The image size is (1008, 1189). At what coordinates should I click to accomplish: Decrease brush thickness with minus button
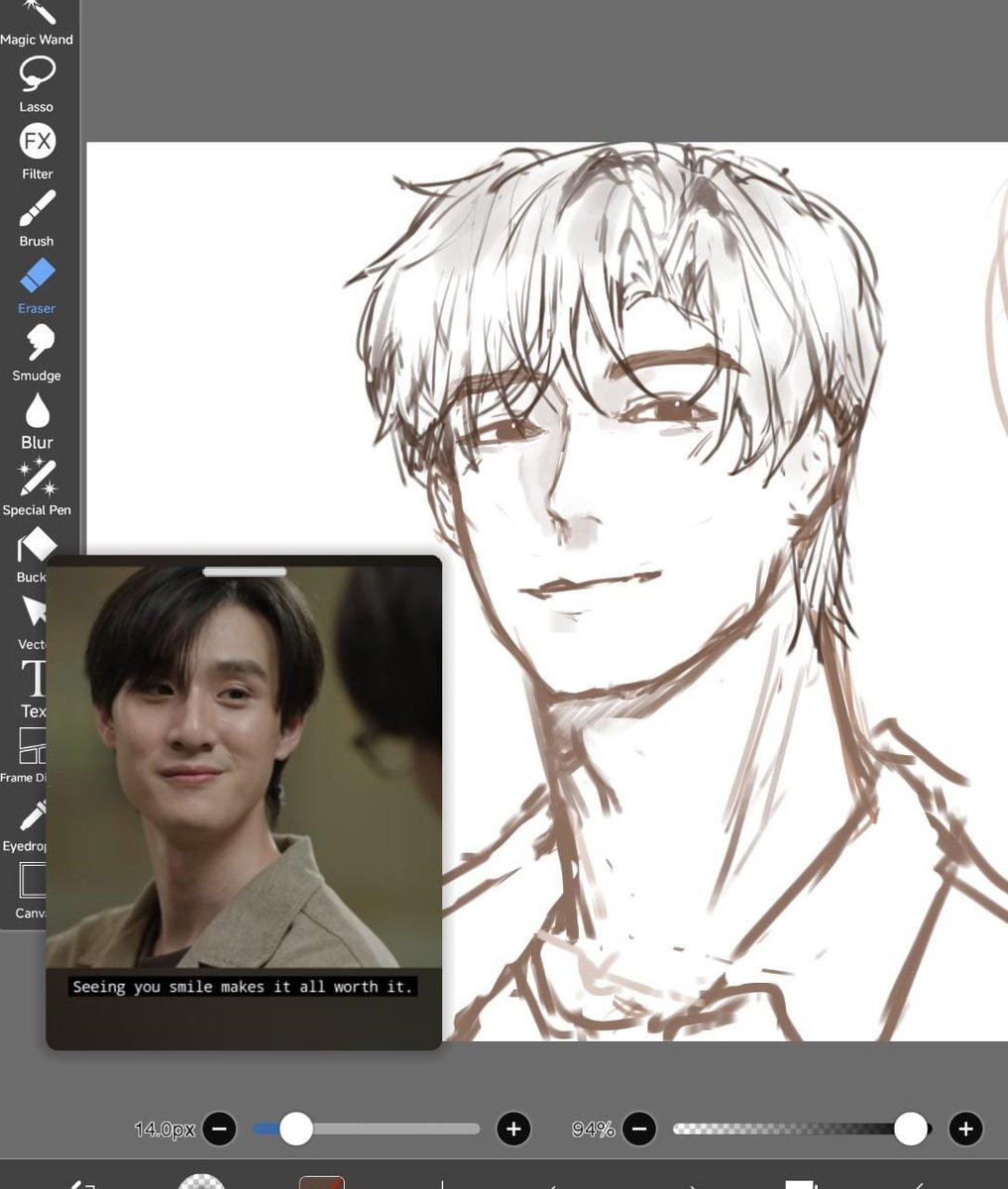point(219,1129)
